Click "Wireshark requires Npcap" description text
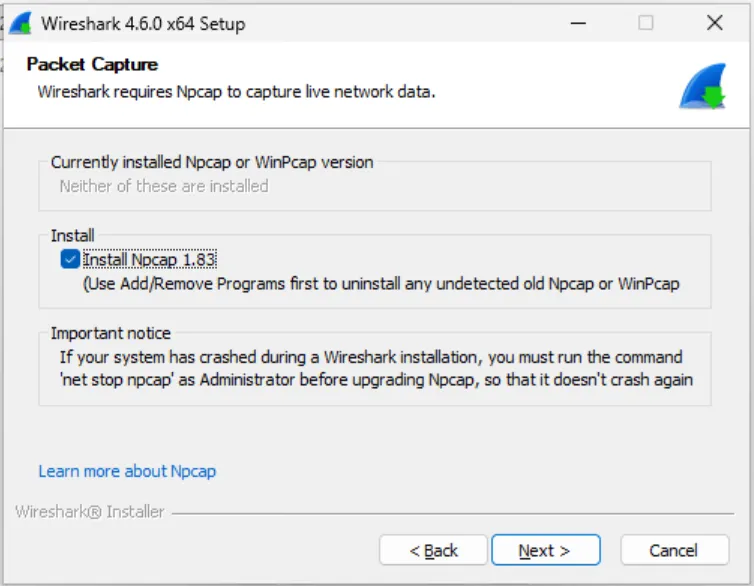The width and height of the screenshot is (754, 586). click(236, 92)
